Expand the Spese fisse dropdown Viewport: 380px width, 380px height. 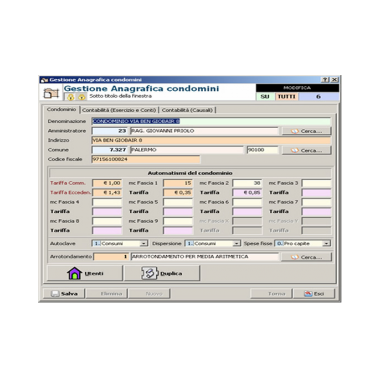click(326, 244)
